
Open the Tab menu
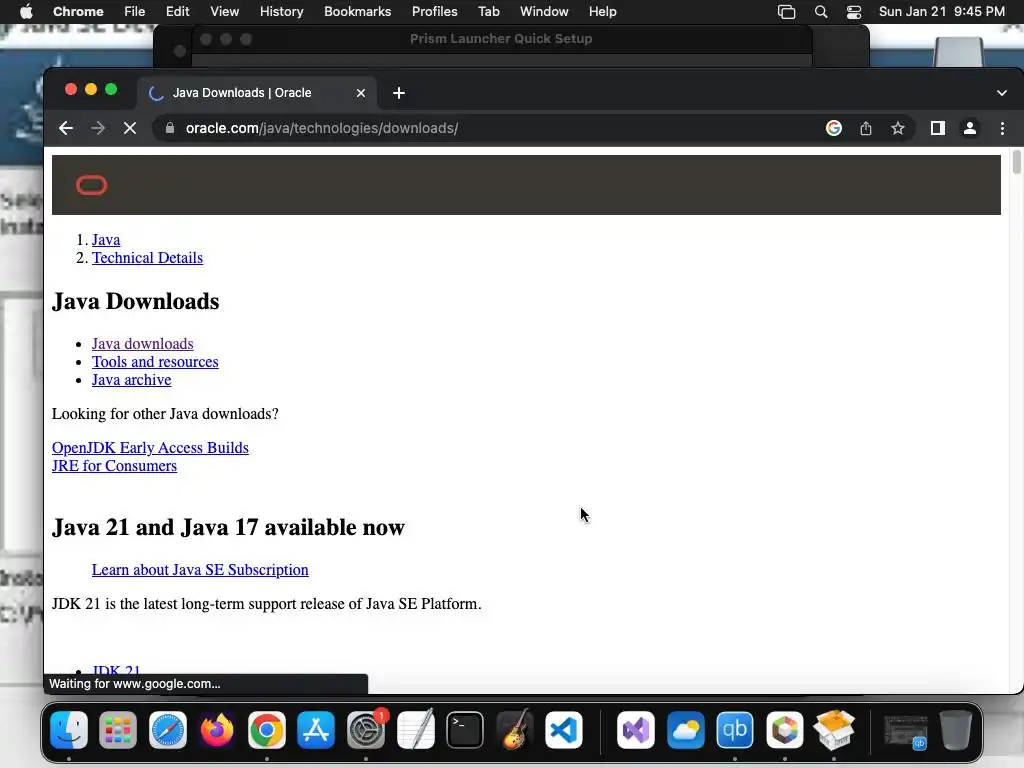click(x=488, y=12)
